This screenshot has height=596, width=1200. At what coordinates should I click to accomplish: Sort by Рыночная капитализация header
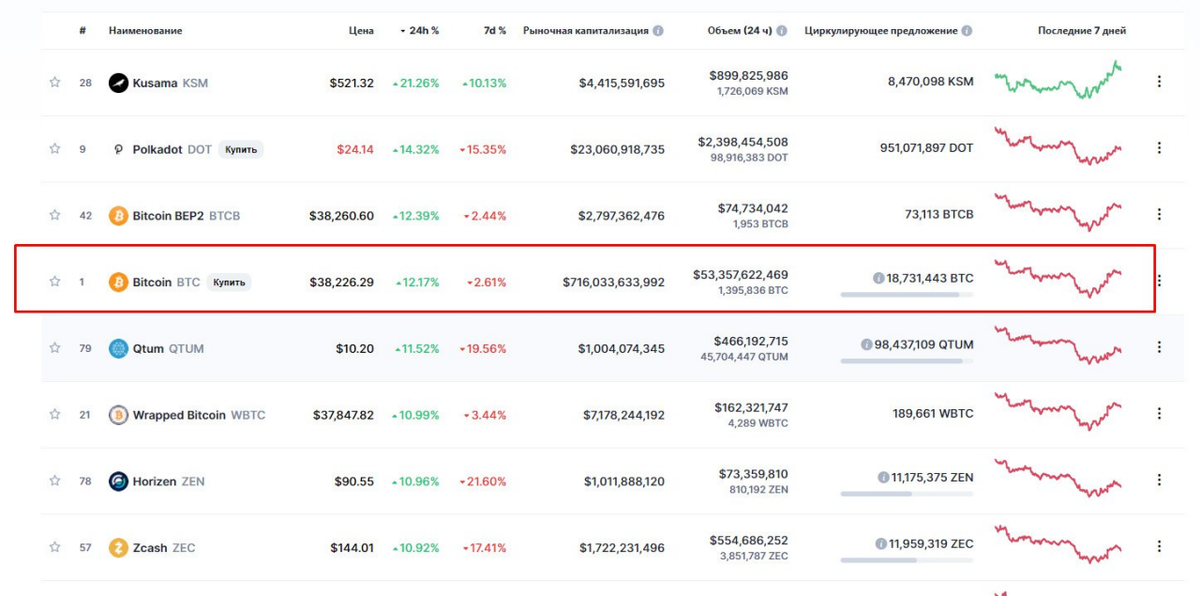pyautogui.click(x=586, y=31)
